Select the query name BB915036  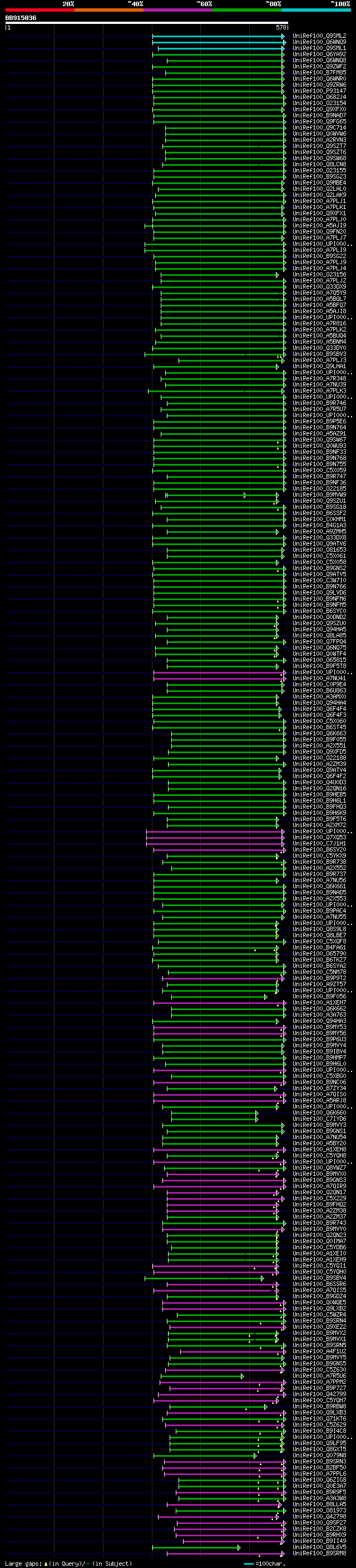21,18
